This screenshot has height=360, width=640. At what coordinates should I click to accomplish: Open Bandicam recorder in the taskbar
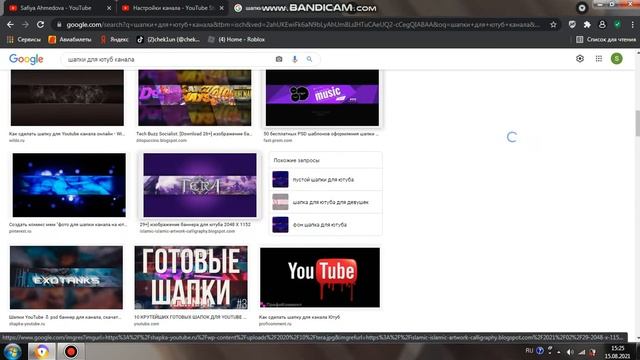pyautogui.click(x=71, y=351)
